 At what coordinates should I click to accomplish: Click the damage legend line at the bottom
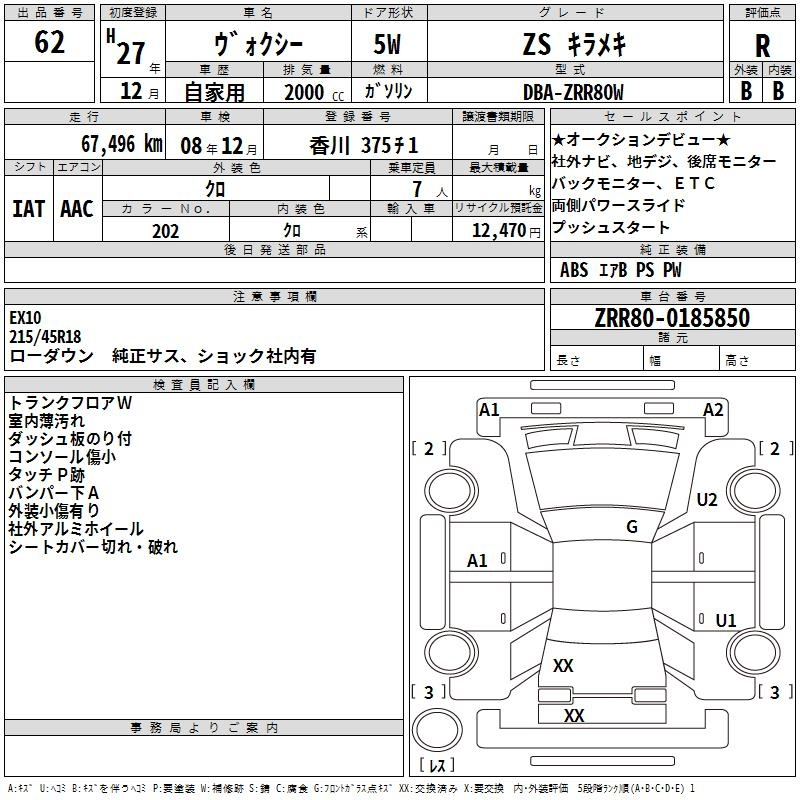click(352, 788)
